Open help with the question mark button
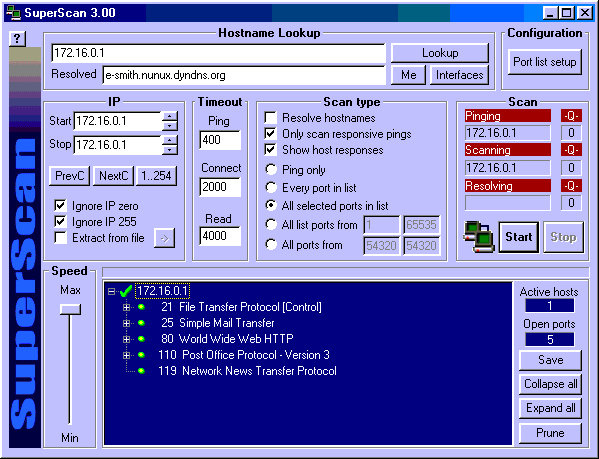This screenshot has width=599, height=459. coord(17,39)
